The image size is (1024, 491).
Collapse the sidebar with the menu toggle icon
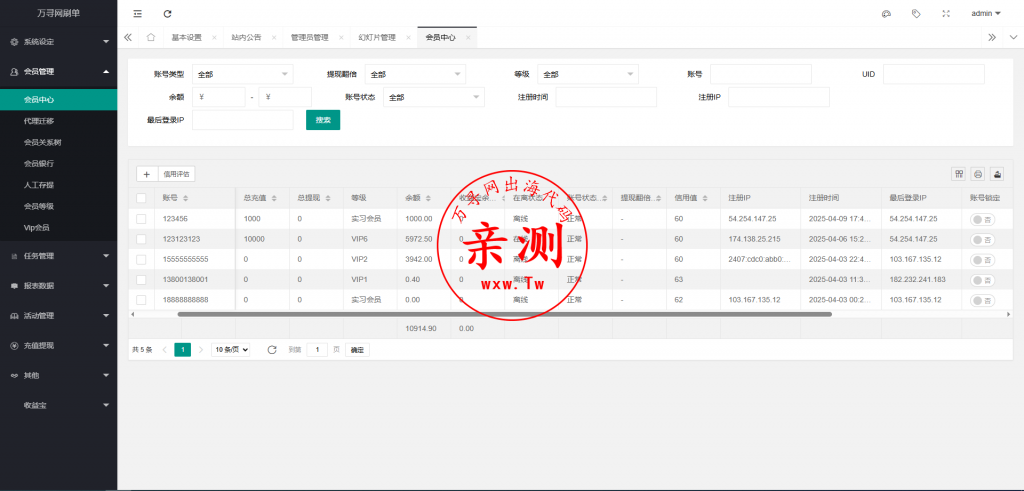tap(137, 13)
